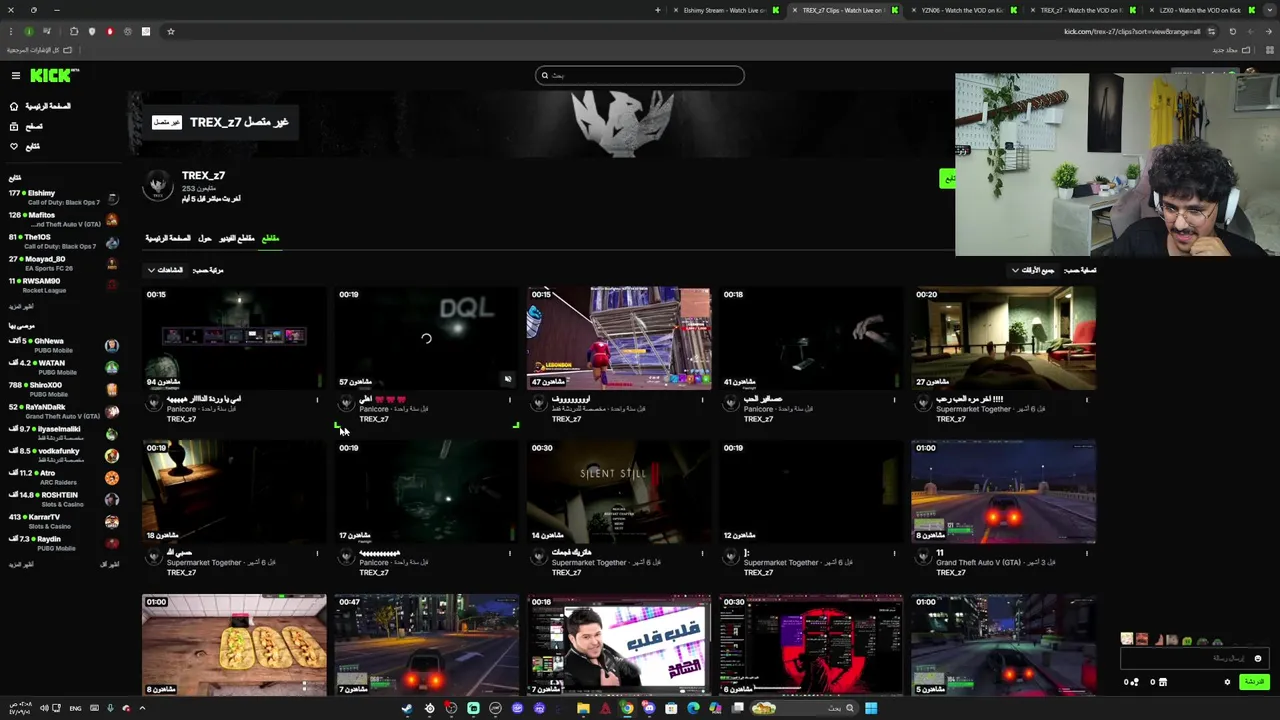Click the chat message input field

click(x=1196, y=658)
